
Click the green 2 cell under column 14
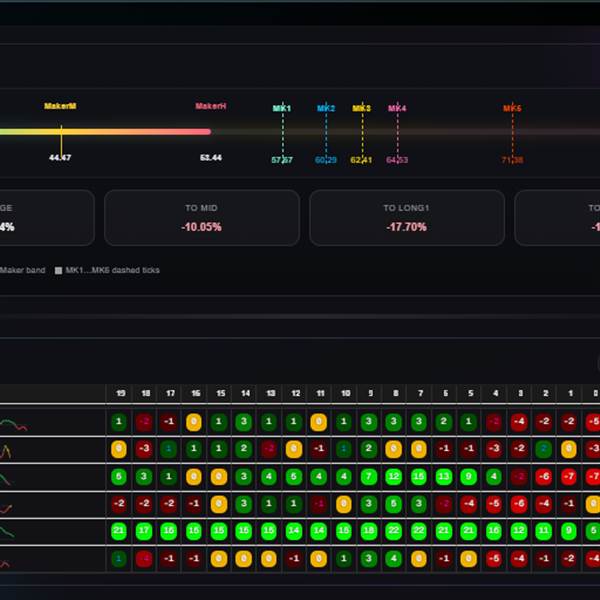244,449
